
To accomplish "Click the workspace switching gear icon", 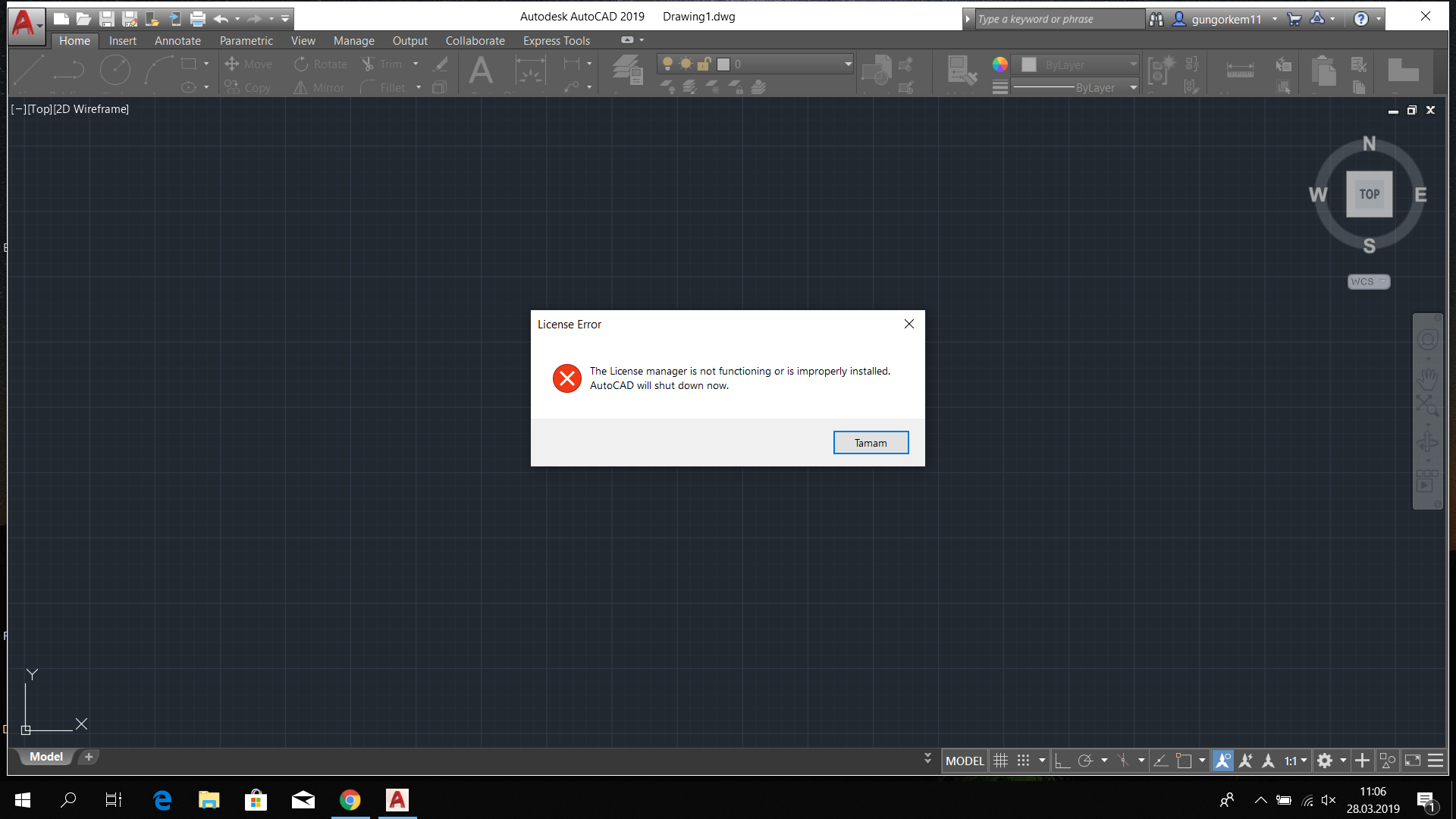I will [1325, 761].
